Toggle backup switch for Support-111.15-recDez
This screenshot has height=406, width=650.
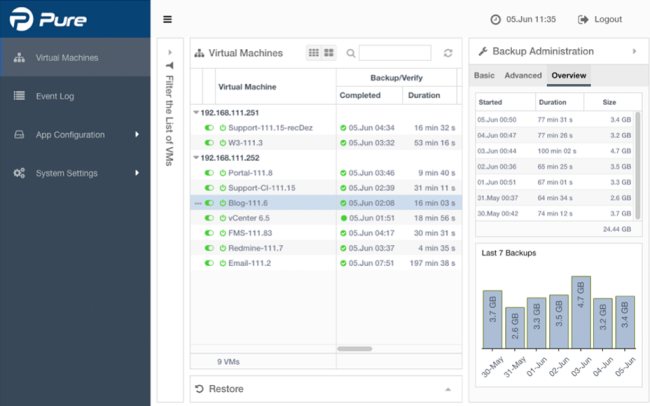(x=209, y=128)
